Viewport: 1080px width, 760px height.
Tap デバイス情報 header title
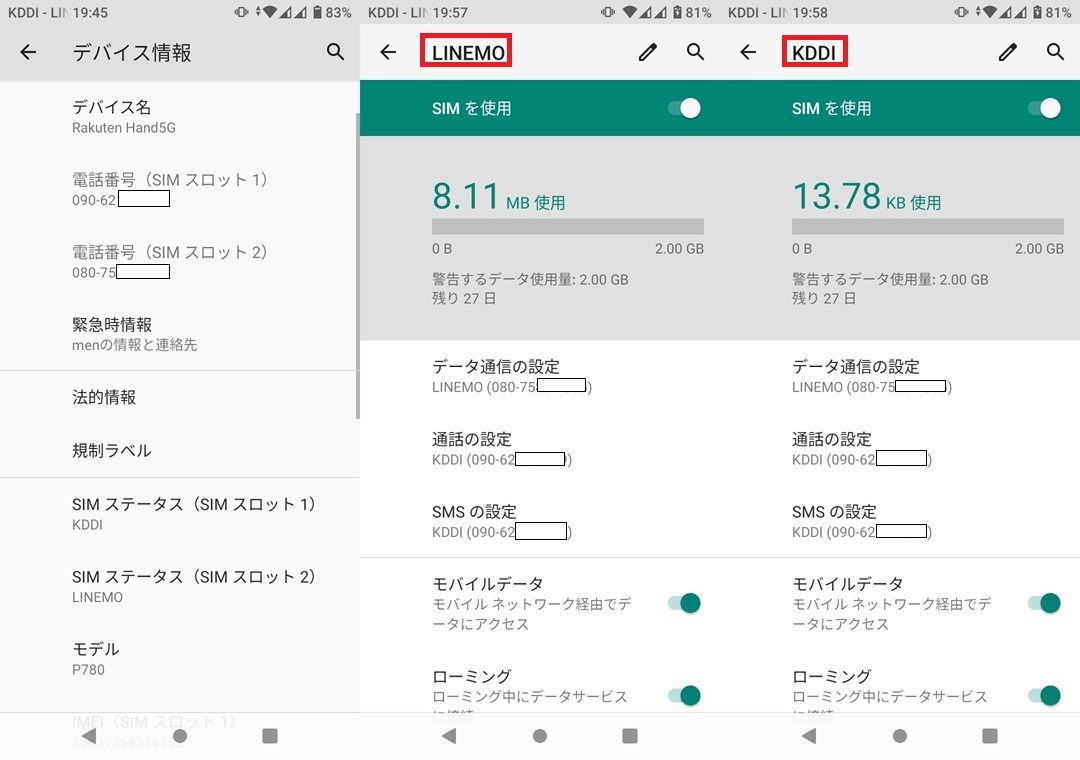click(132, 52)
